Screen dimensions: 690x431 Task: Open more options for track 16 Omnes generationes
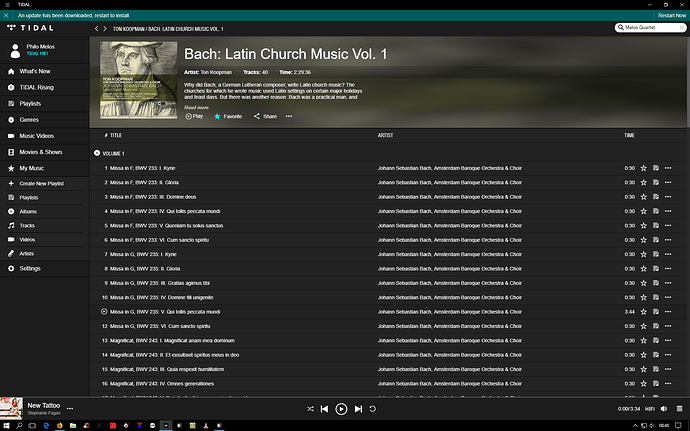coord(668,384)
